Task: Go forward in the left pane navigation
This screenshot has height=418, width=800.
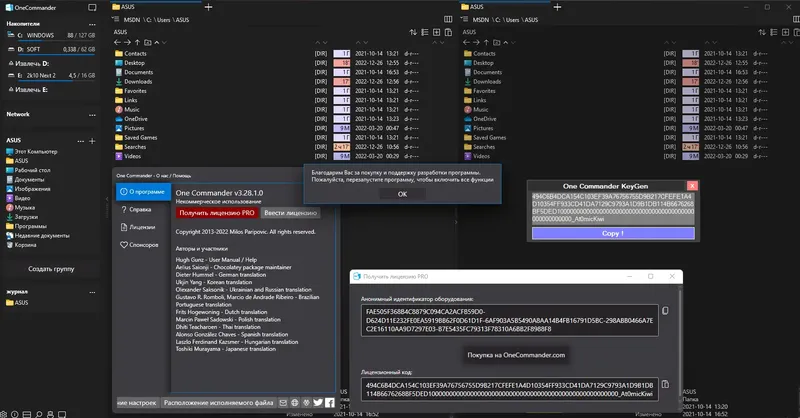Action: coord(128,42)
